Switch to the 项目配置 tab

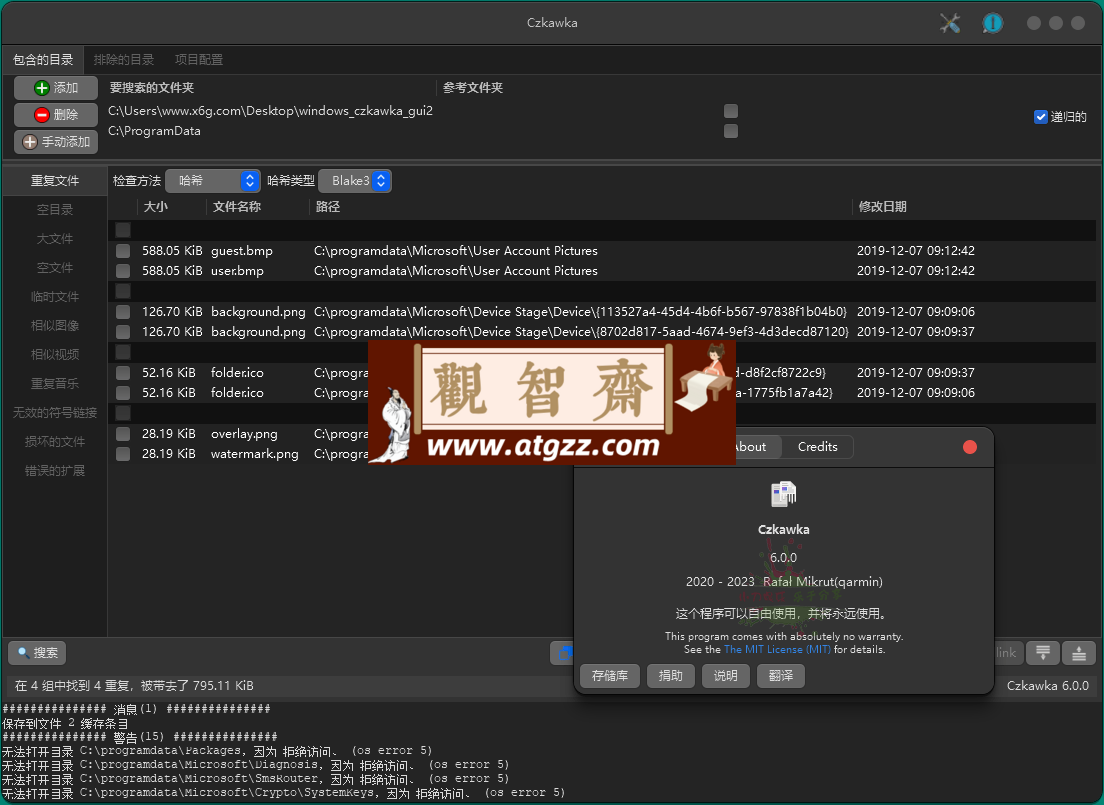(x=199, y=60)
